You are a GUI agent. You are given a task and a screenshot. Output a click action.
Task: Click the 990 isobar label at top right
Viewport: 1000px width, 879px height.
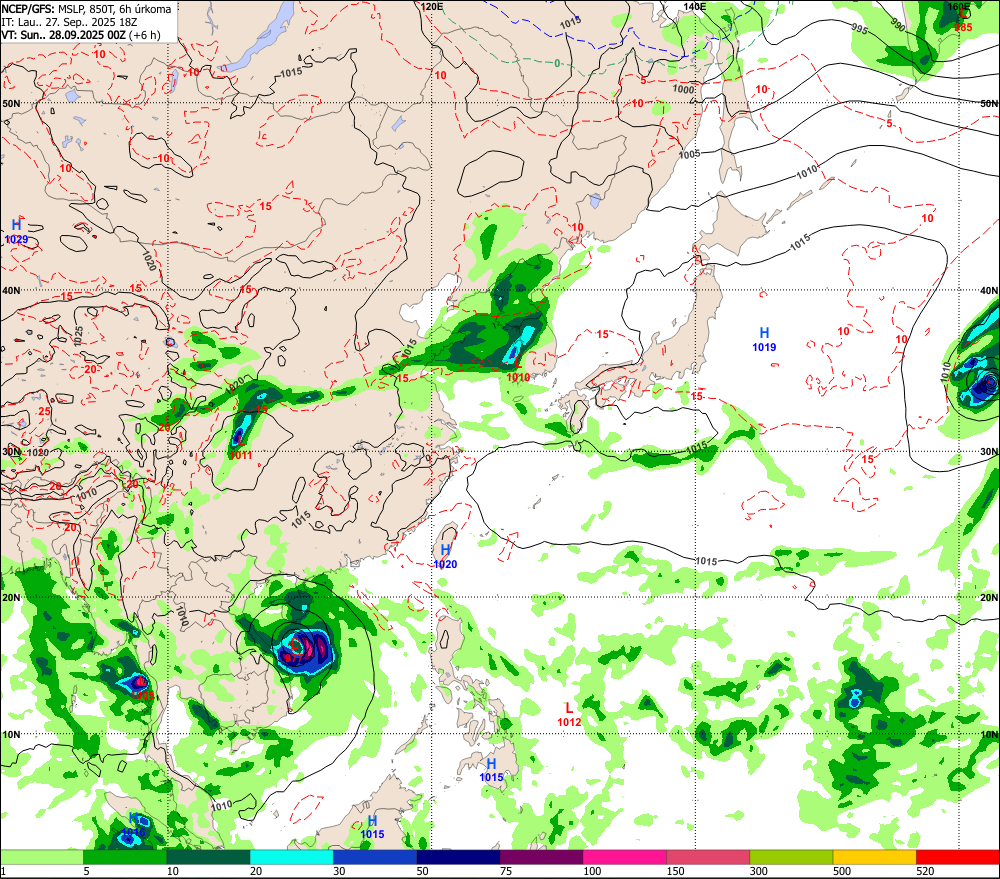pyautogui.click(x=897, y=26)
